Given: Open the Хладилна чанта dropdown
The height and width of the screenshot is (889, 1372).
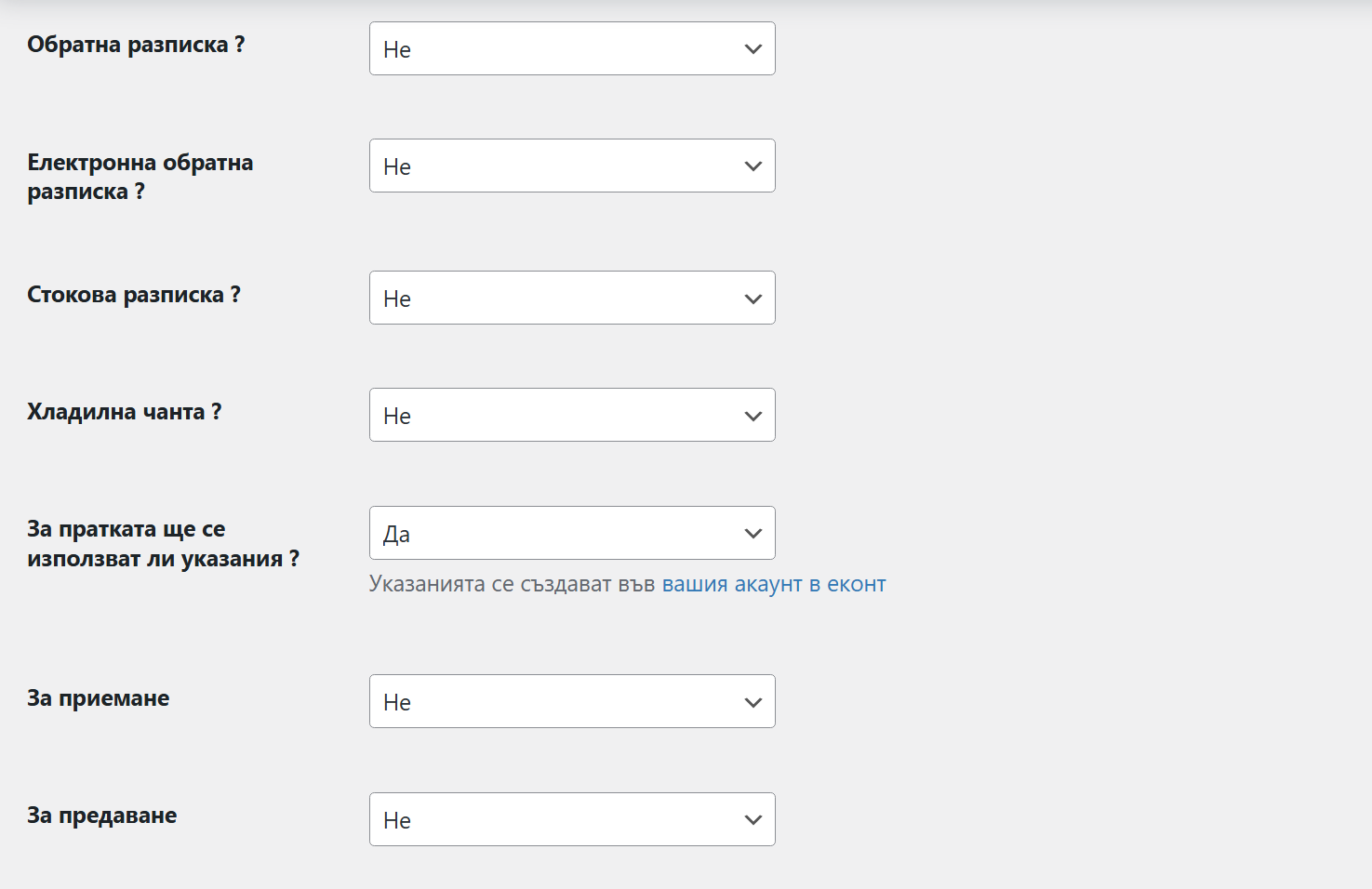Looking at the screenshot, I should [572, 415].
